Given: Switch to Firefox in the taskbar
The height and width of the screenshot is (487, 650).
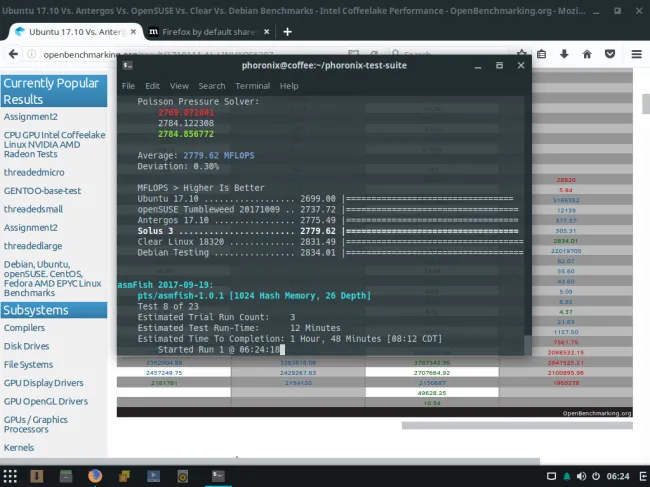Looking at the screenshot, I should coord(95,476).
